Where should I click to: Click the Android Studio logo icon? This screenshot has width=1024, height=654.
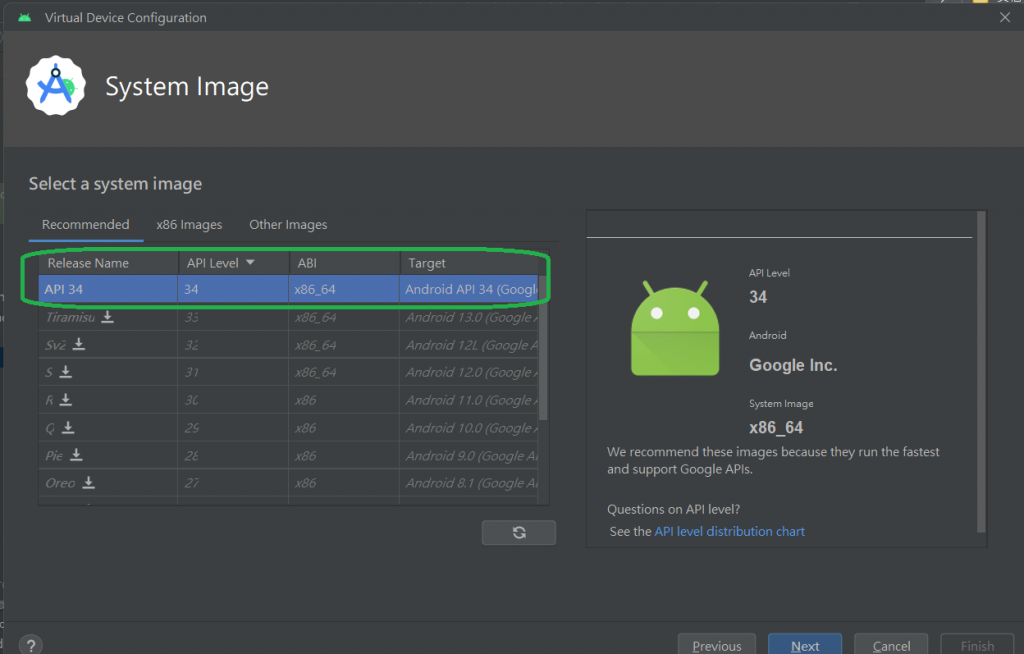click(56, 86)
